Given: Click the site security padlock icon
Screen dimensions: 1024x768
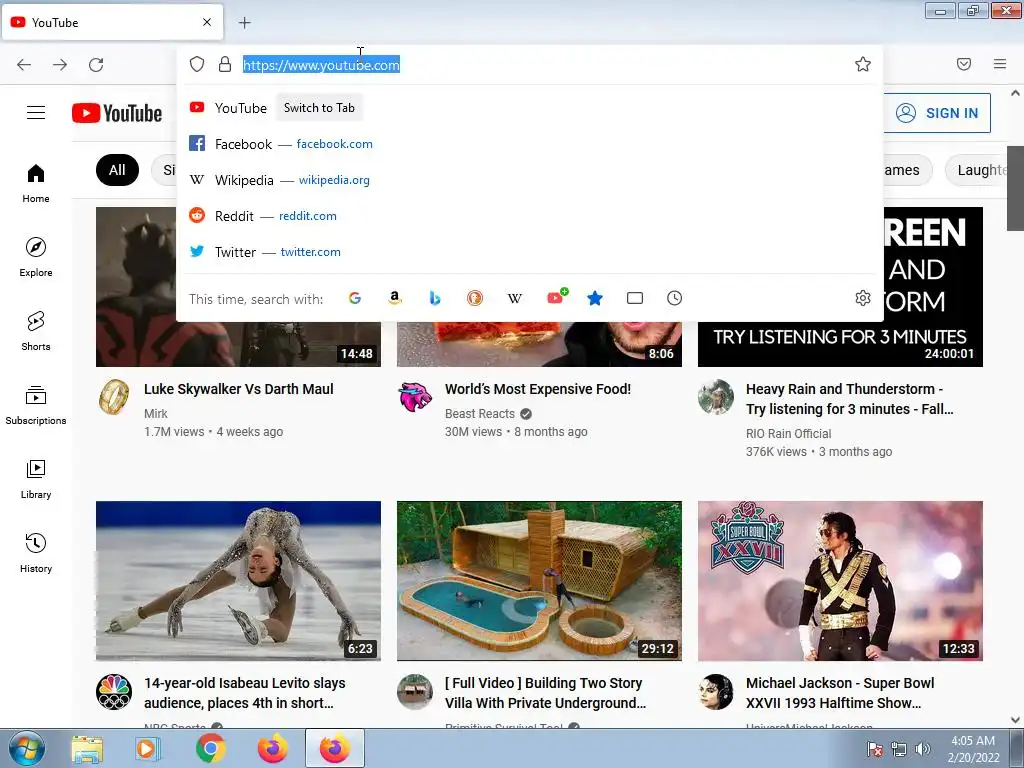Looking at the screenshot, I should [225, 64].
